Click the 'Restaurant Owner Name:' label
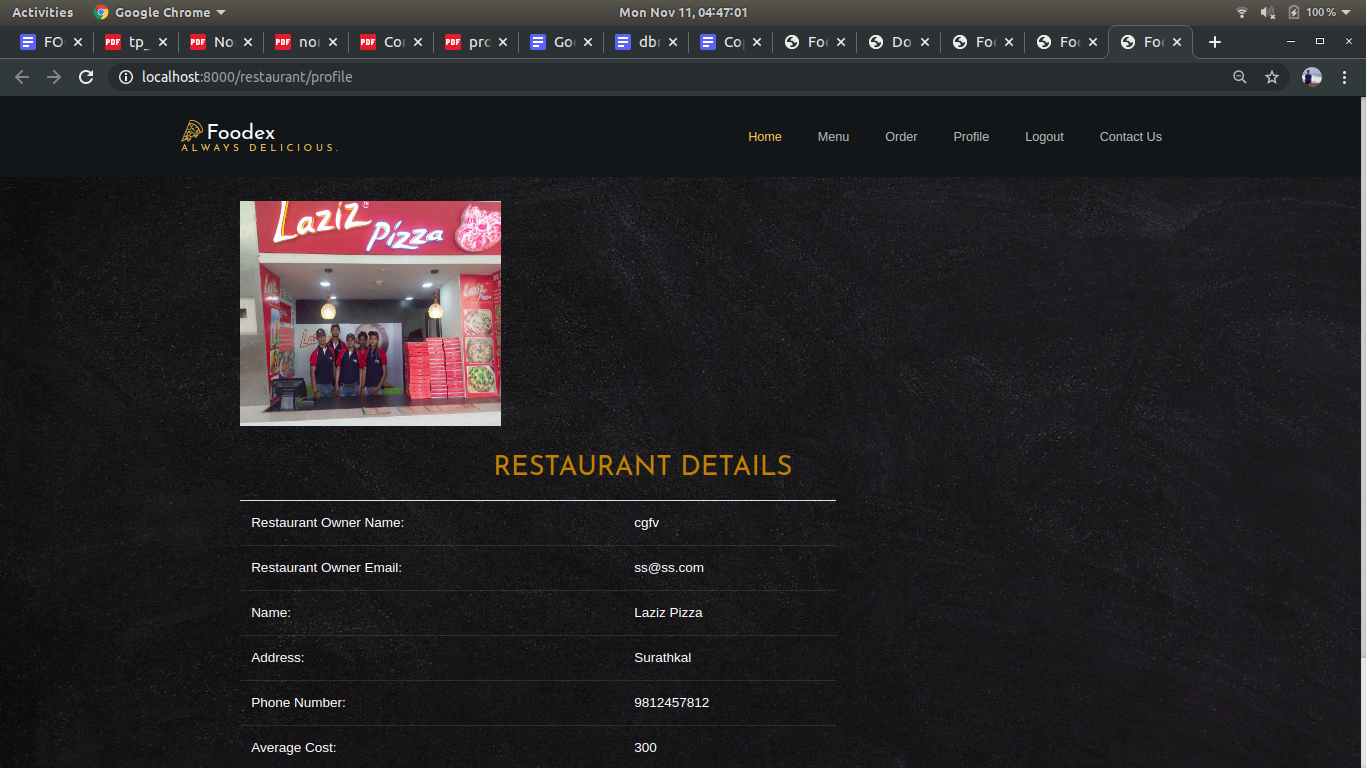The height and width of the screenshot is (768, 1366). click(327, 523)
